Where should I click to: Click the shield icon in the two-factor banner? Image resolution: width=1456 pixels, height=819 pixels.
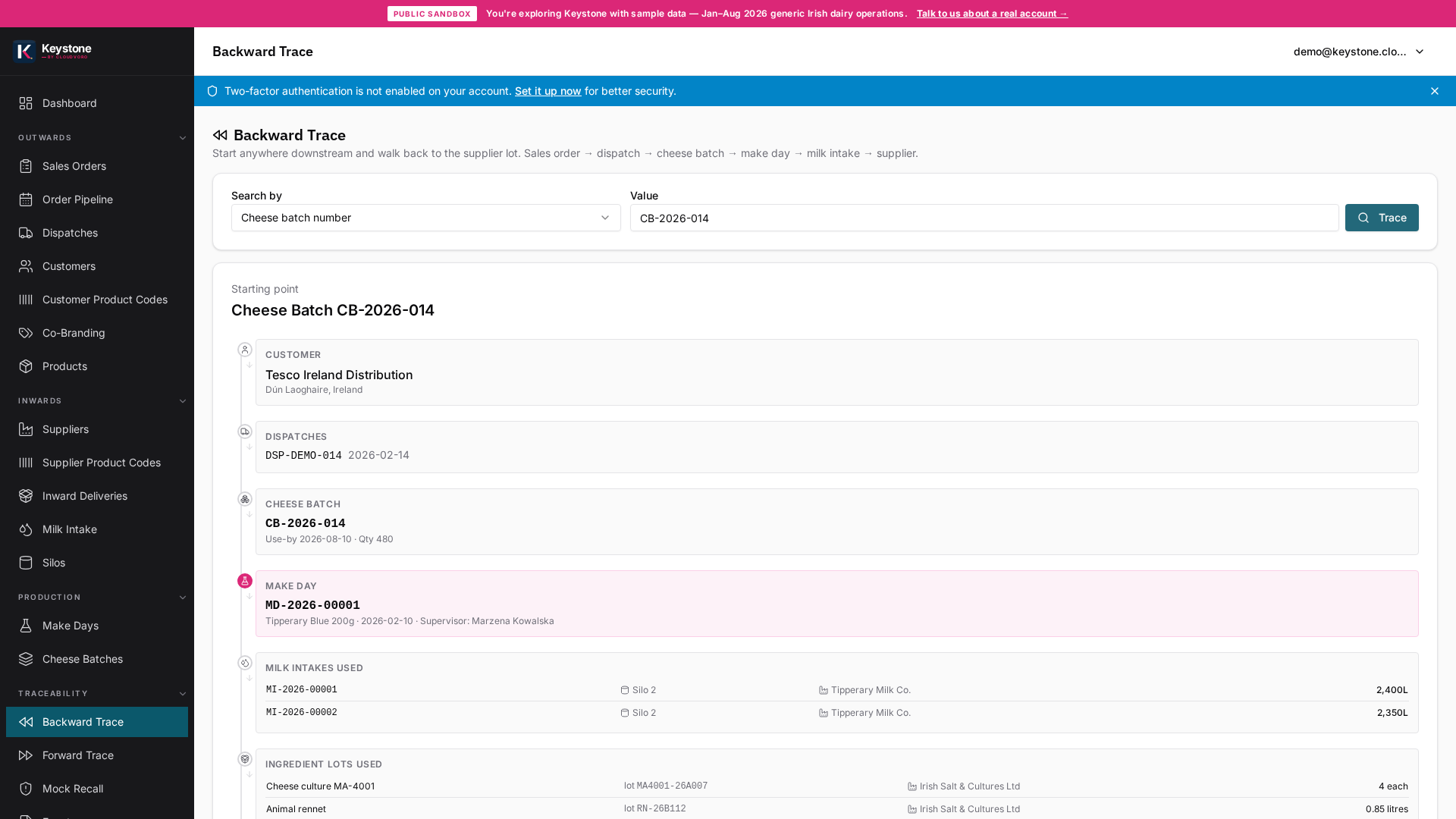tap(212, 91)
